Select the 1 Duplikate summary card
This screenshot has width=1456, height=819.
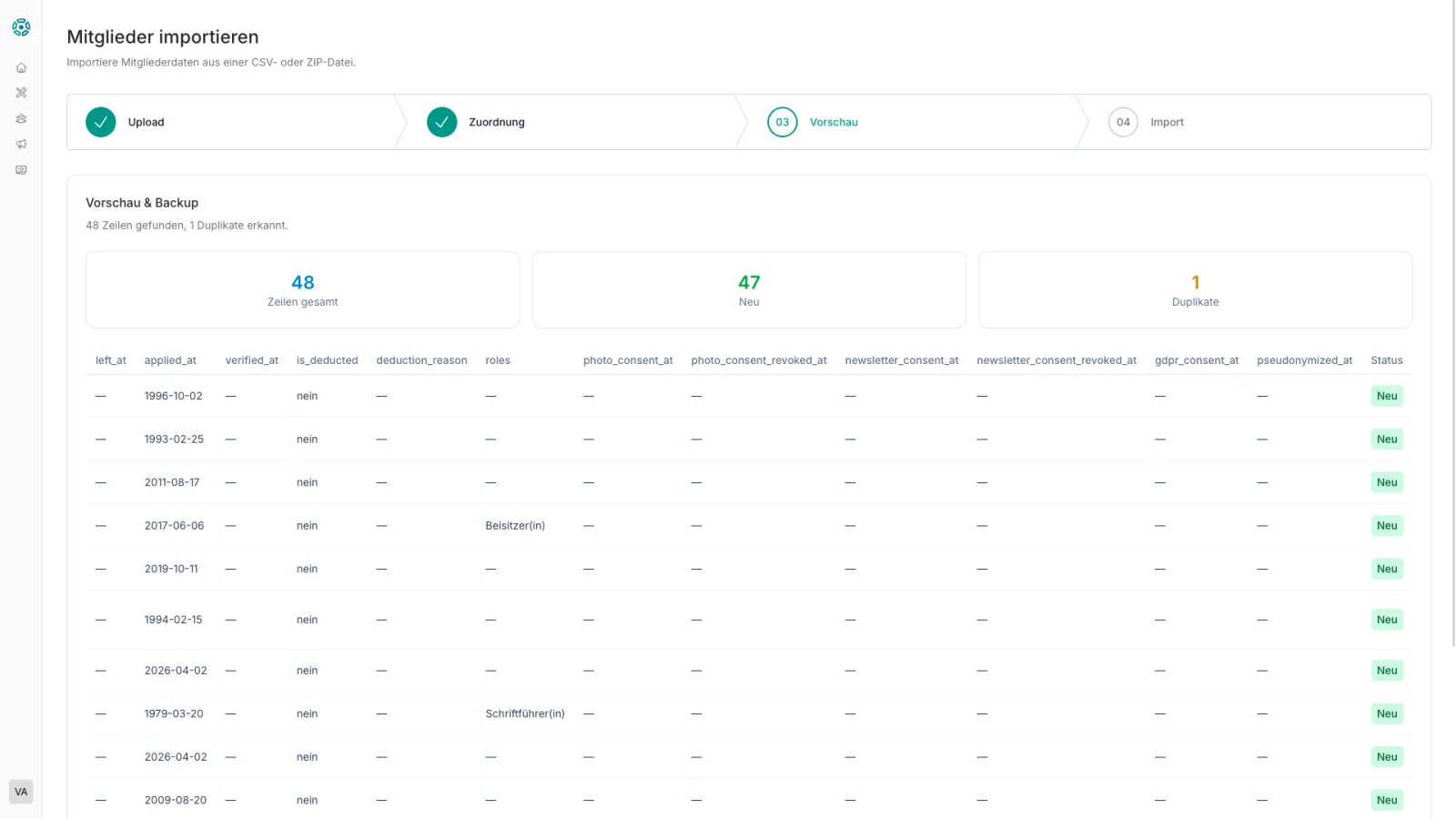point(1195,289)
